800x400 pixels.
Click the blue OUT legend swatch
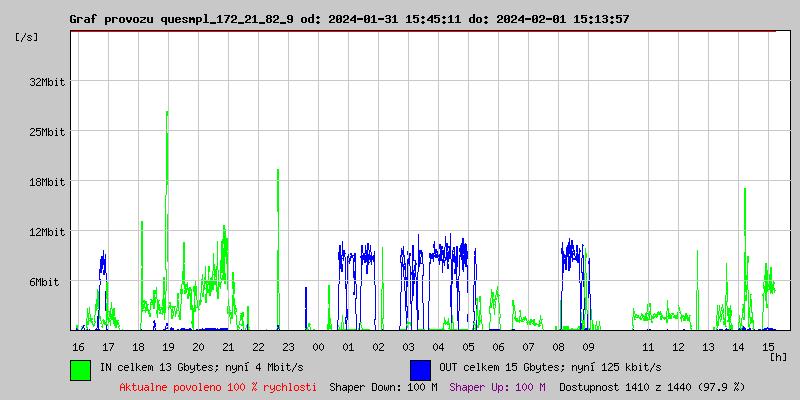(x=420, y=369)
